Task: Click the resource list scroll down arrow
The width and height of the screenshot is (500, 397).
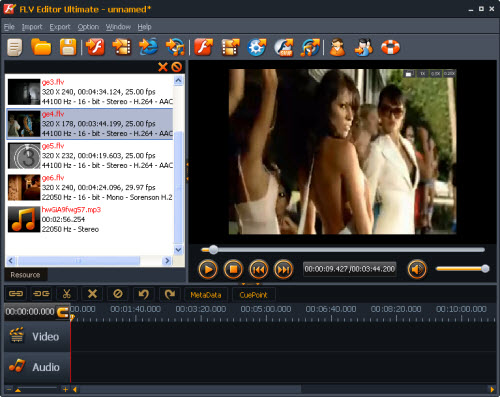Action: pos(178,250)
